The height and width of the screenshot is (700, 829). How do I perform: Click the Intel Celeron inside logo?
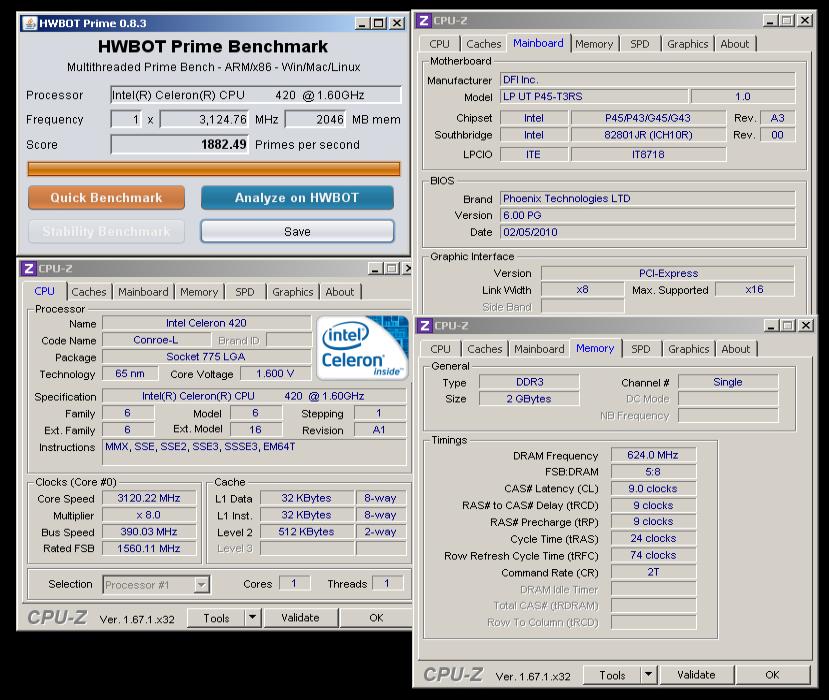tap(362, 348)
